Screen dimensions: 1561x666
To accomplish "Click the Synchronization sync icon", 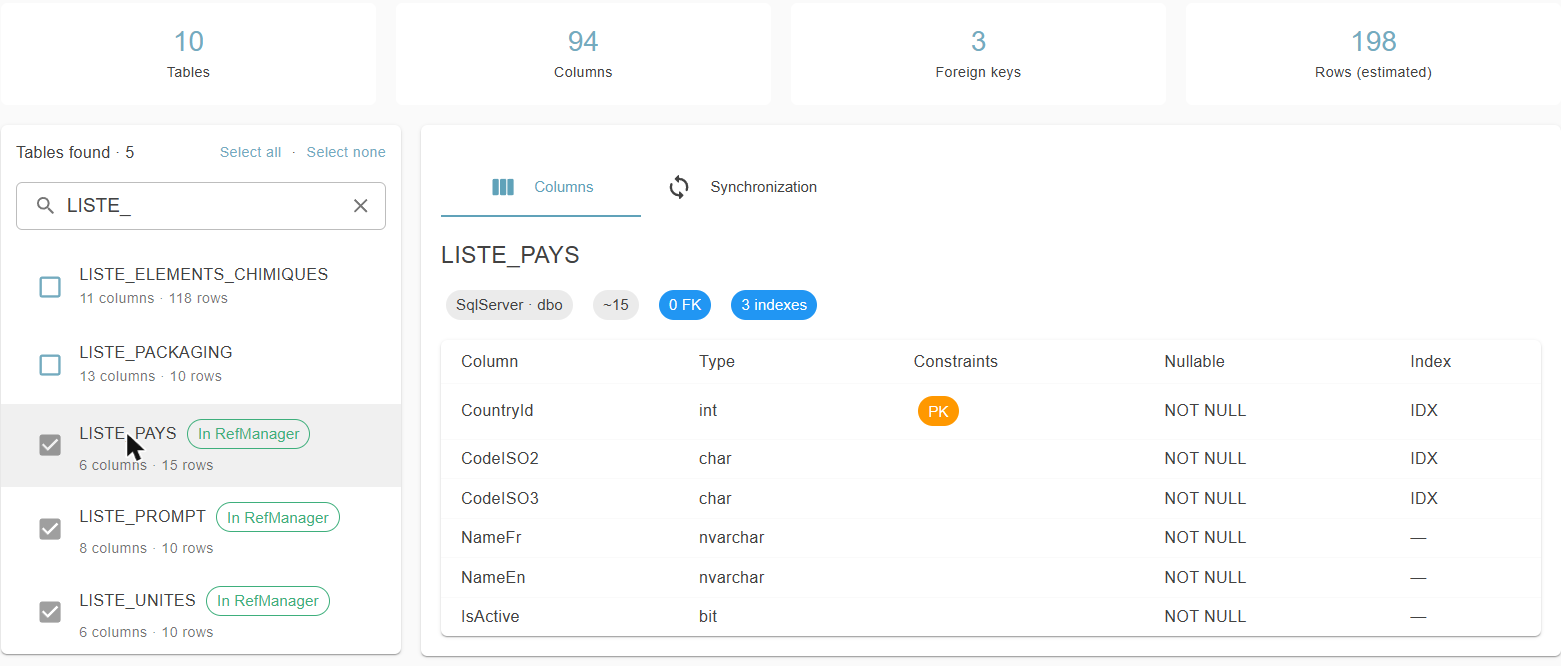I will (x=679, y=187).
